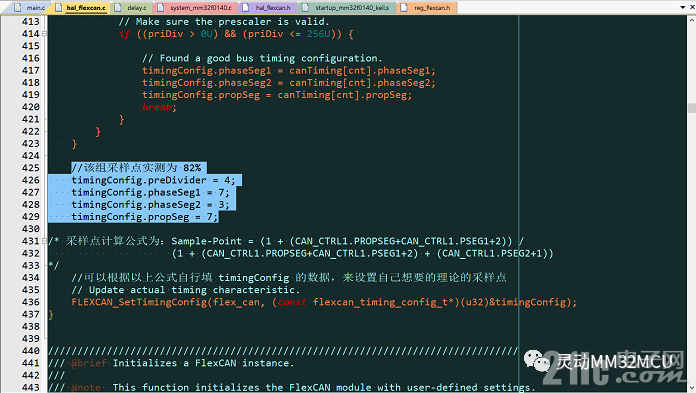The image size is (696, 393).
Task: Click the '(CAN_CTRL1.PSEG2+1))' text on line 432
Action: pyautogui.click(x=495, y=254)
